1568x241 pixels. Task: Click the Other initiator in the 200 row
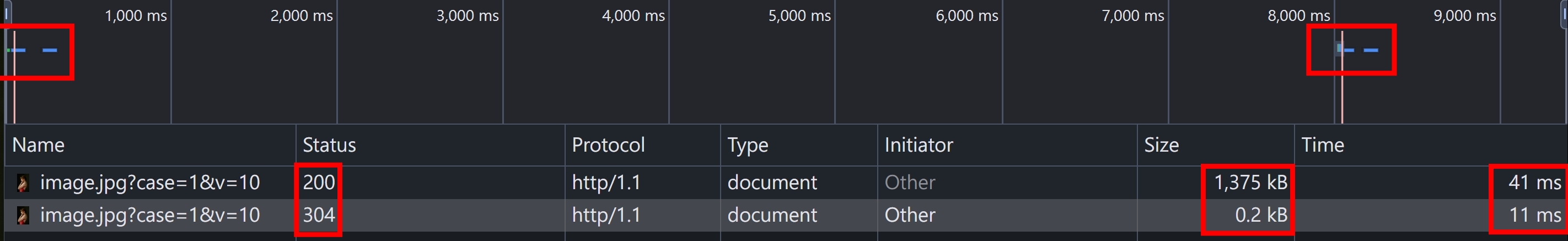pos(910,183)
